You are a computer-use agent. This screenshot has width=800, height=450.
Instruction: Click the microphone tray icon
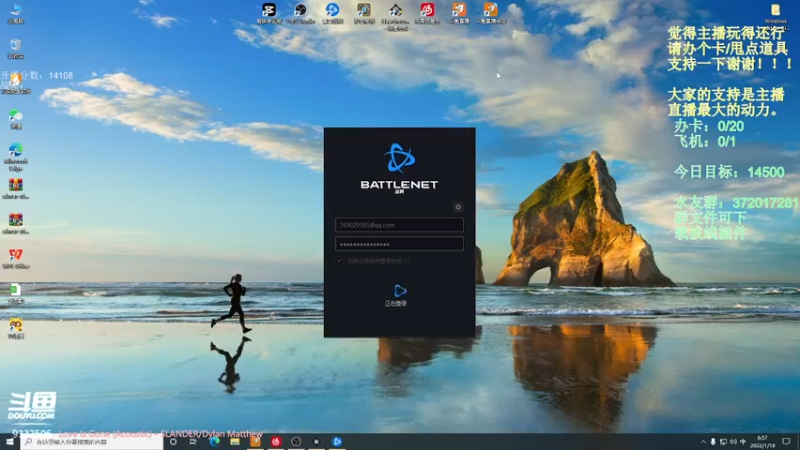713,442
